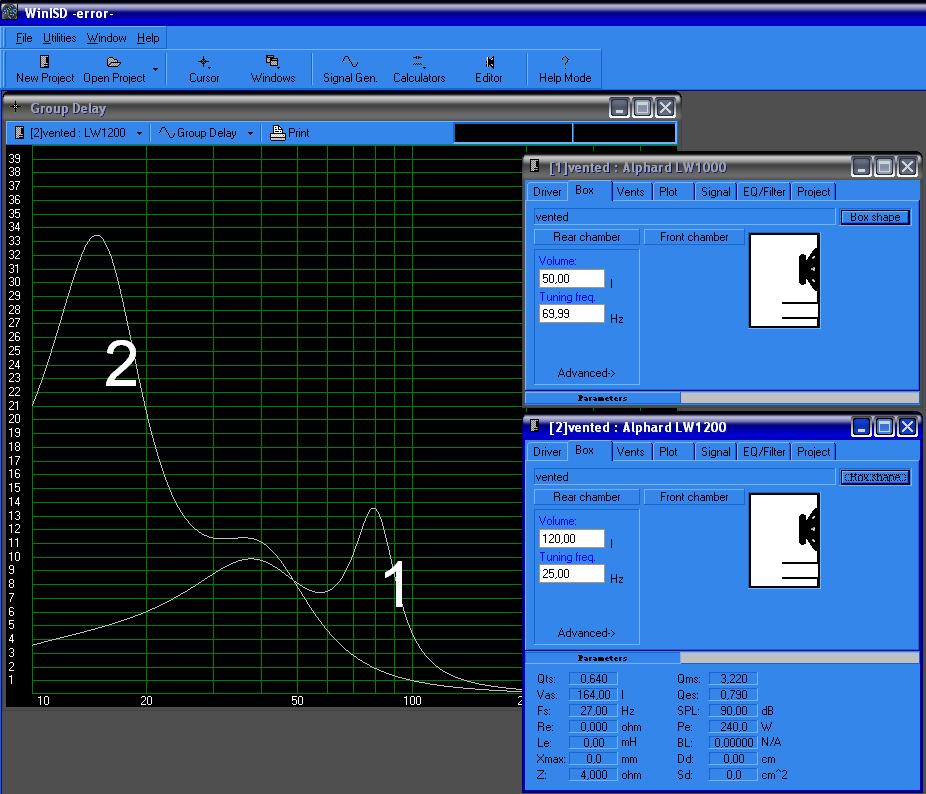Activate the Cursor tool
Screen dimensions: 926x794
204,62
